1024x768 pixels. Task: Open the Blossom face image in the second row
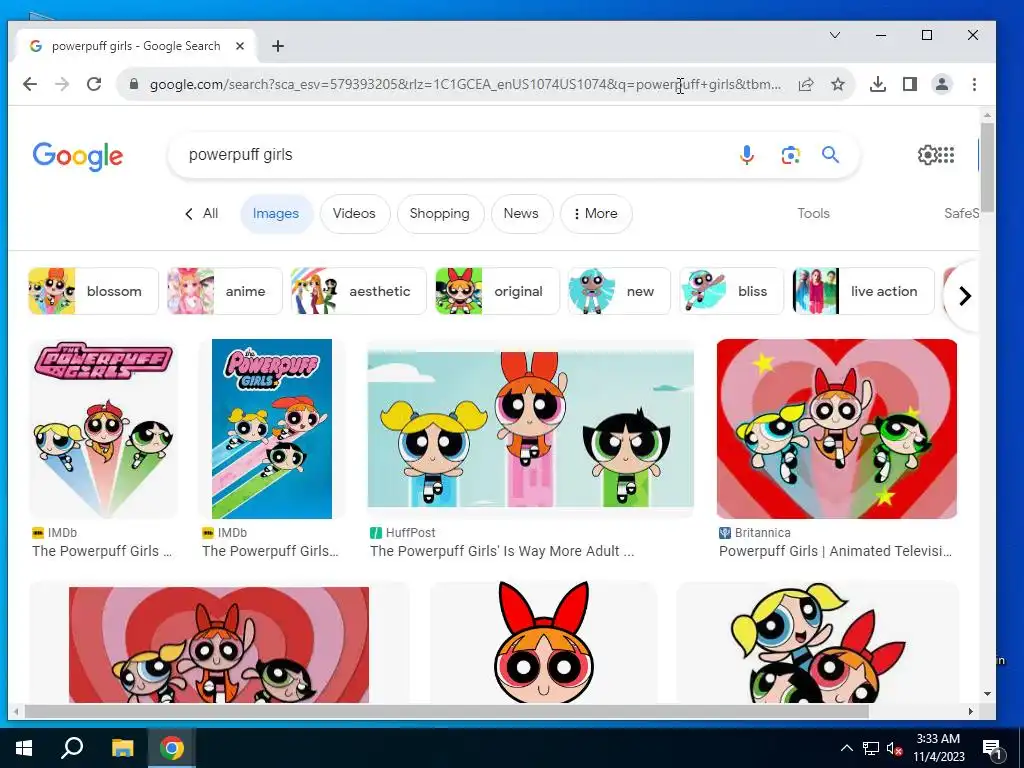[543, 643]
